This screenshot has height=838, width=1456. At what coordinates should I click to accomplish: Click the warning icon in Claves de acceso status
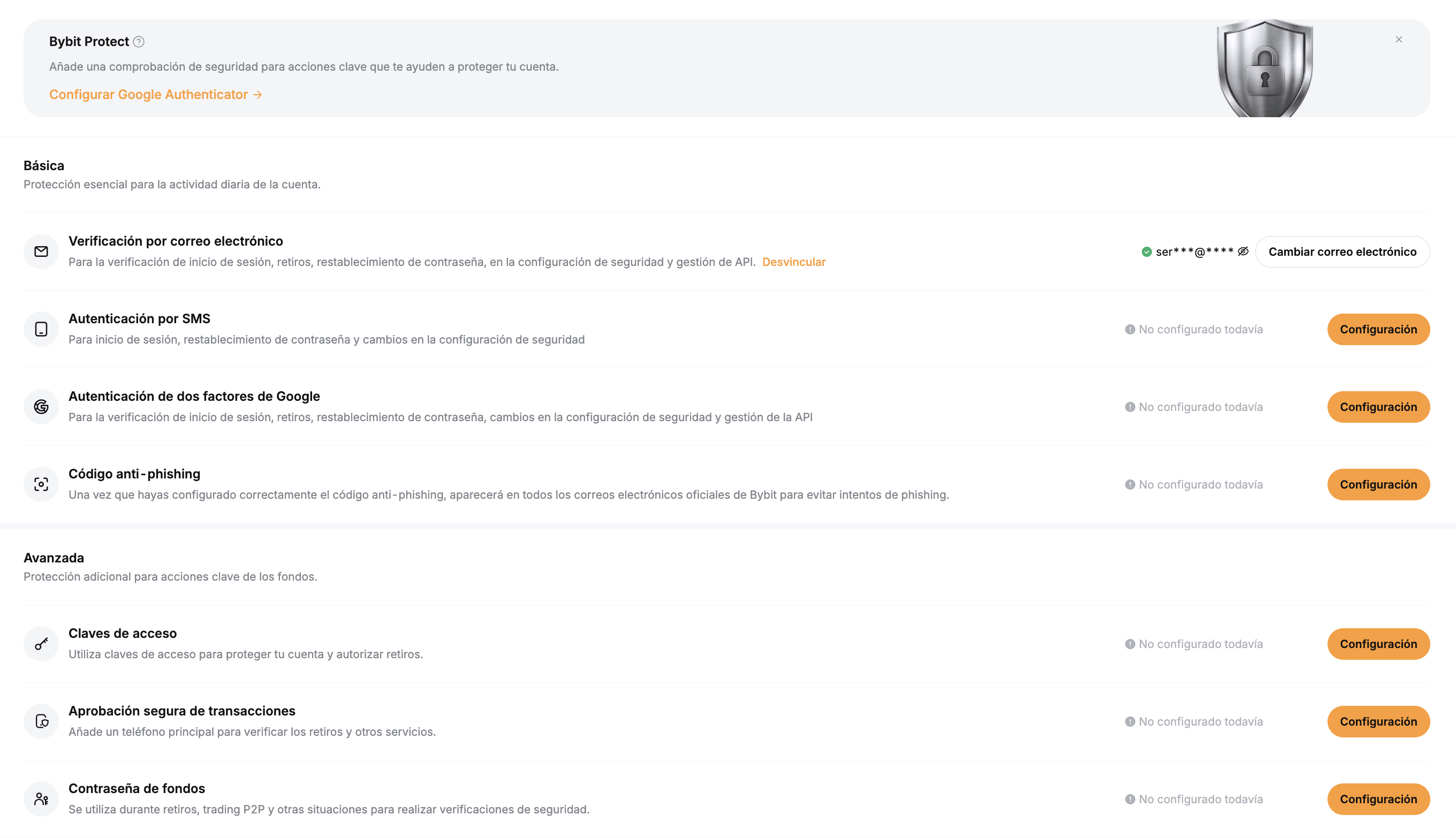coord(1130,644)
